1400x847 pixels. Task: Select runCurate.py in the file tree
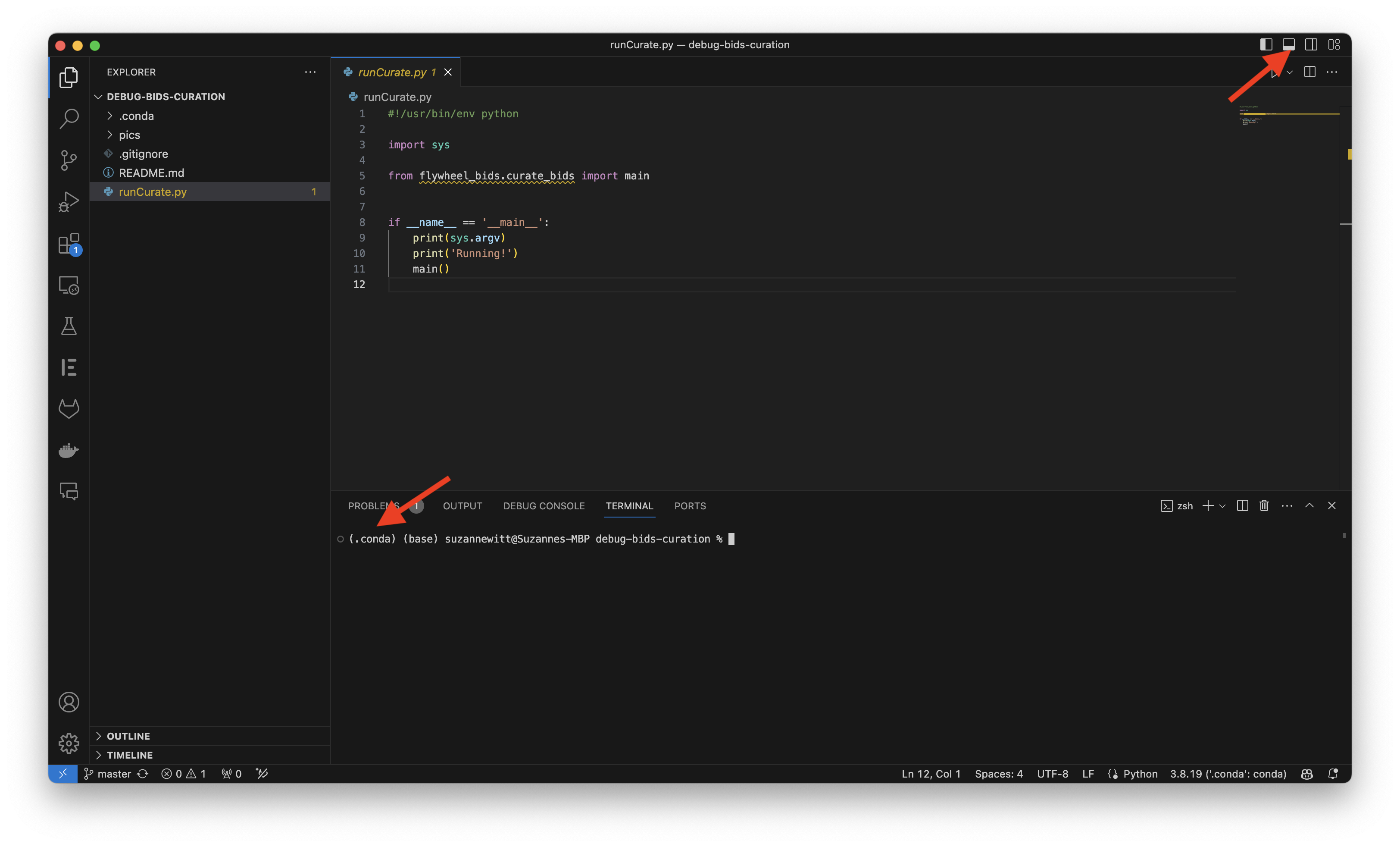coord(209,191)
